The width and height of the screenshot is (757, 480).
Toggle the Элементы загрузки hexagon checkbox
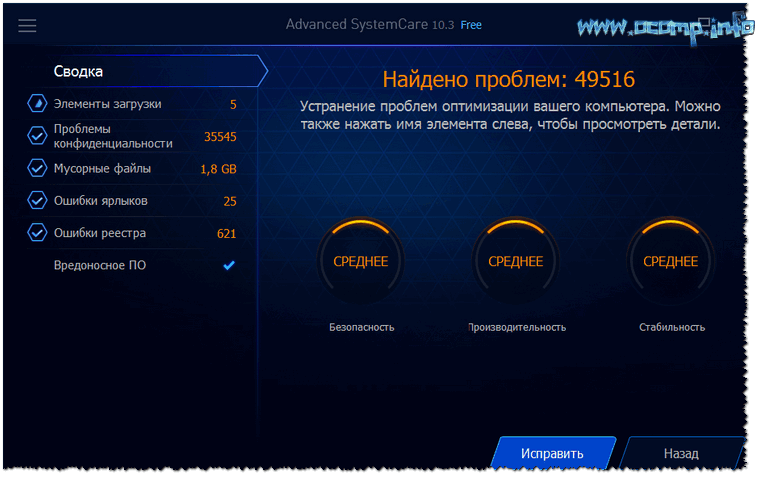point(37,103)
